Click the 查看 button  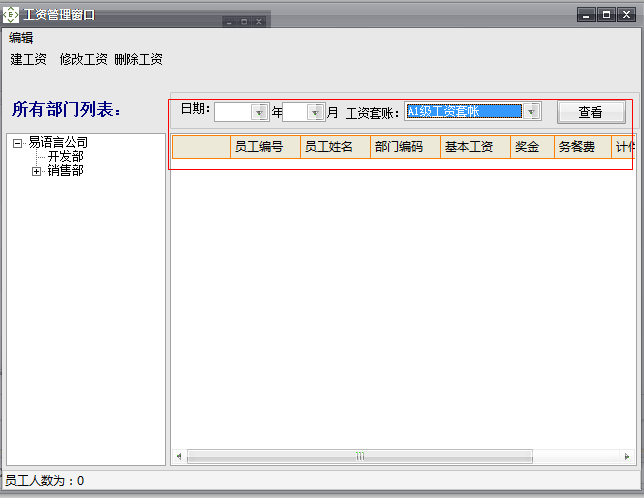click(x=591, y=112)
